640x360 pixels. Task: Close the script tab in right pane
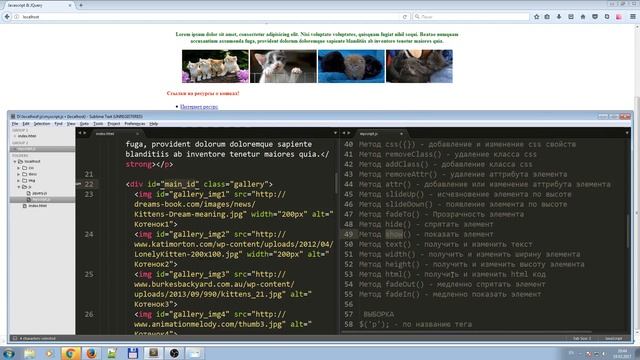(401, 133)
